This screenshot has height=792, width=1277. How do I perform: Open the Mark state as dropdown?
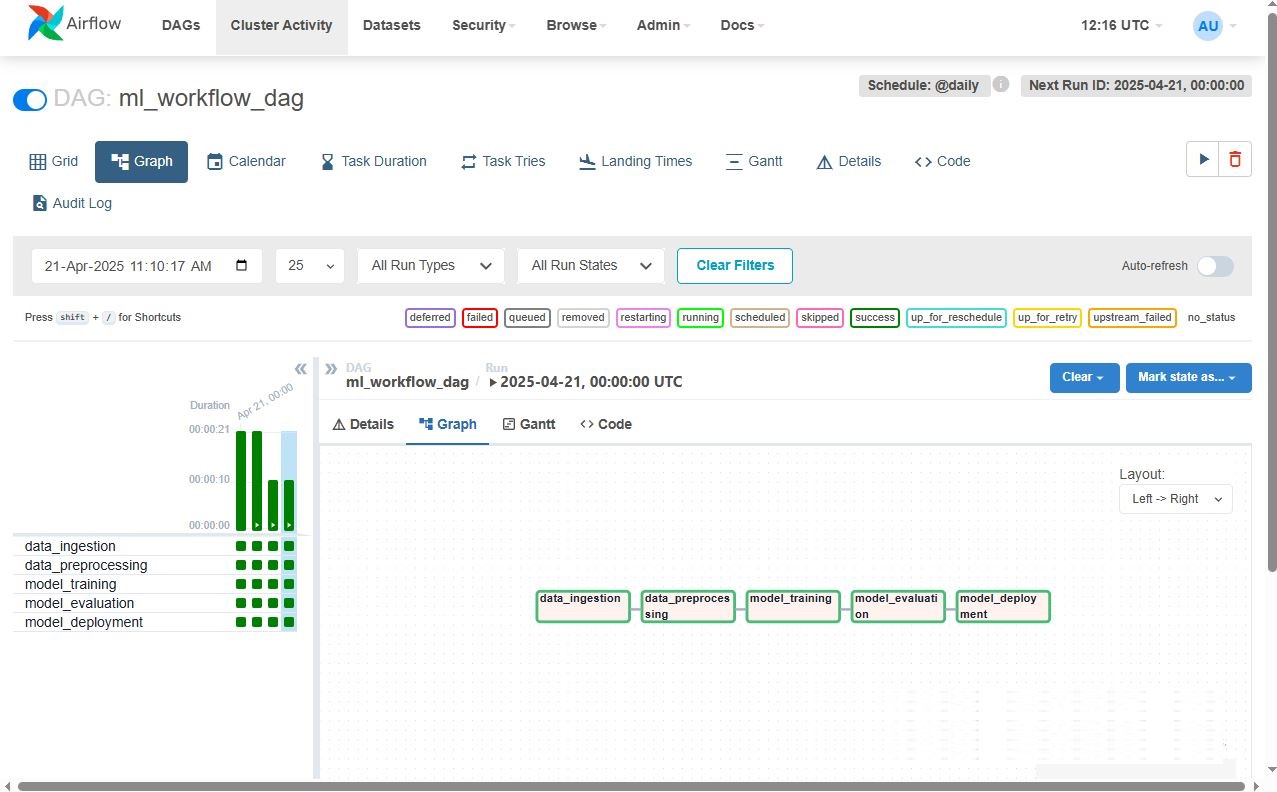[1188, 378]
